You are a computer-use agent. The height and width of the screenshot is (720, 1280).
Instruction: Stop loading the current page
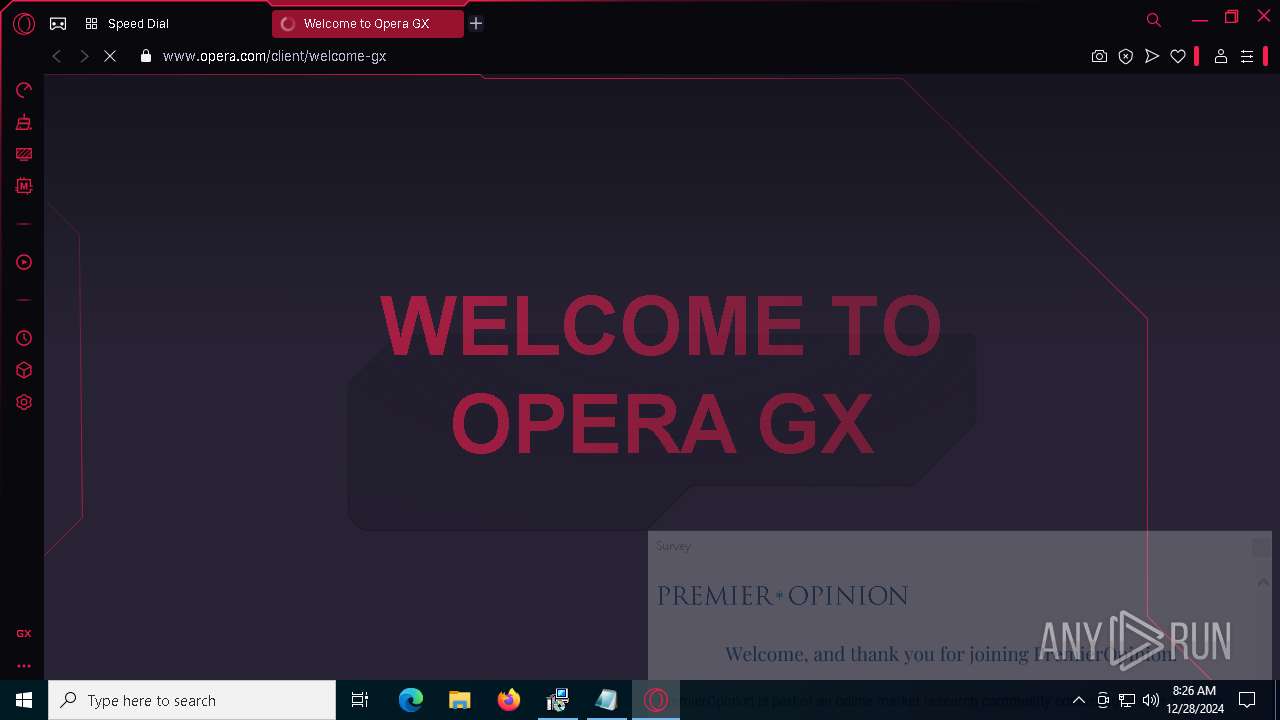coord(110,56)
